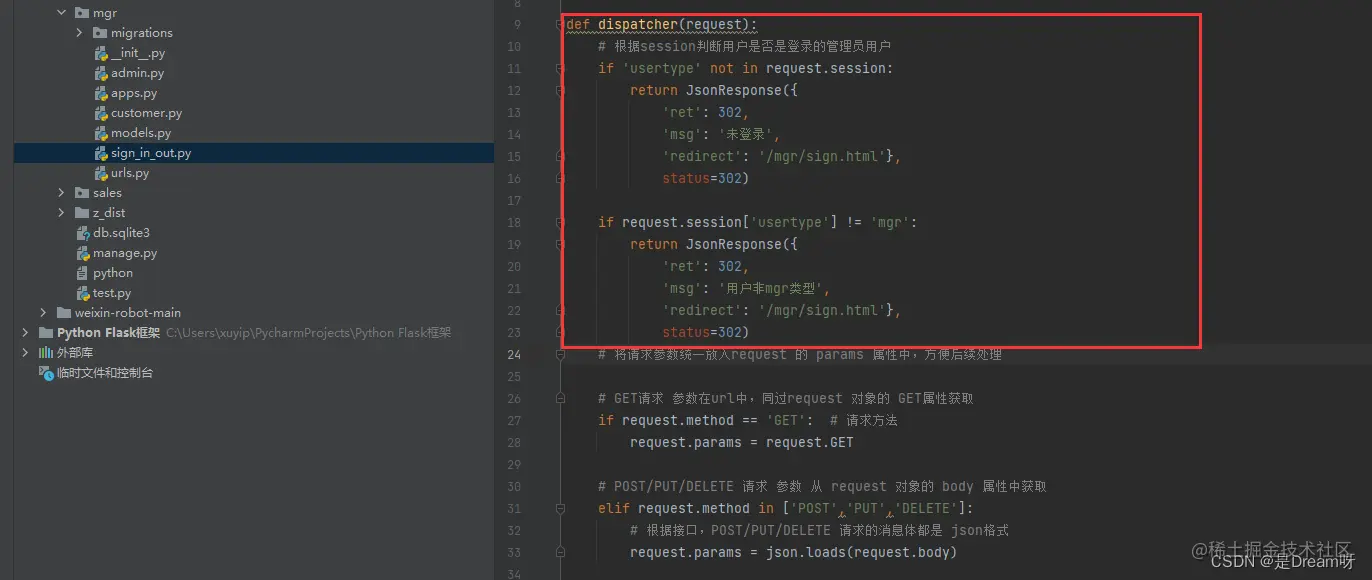Open models.py from the project tree

click(x=141, y=133)
